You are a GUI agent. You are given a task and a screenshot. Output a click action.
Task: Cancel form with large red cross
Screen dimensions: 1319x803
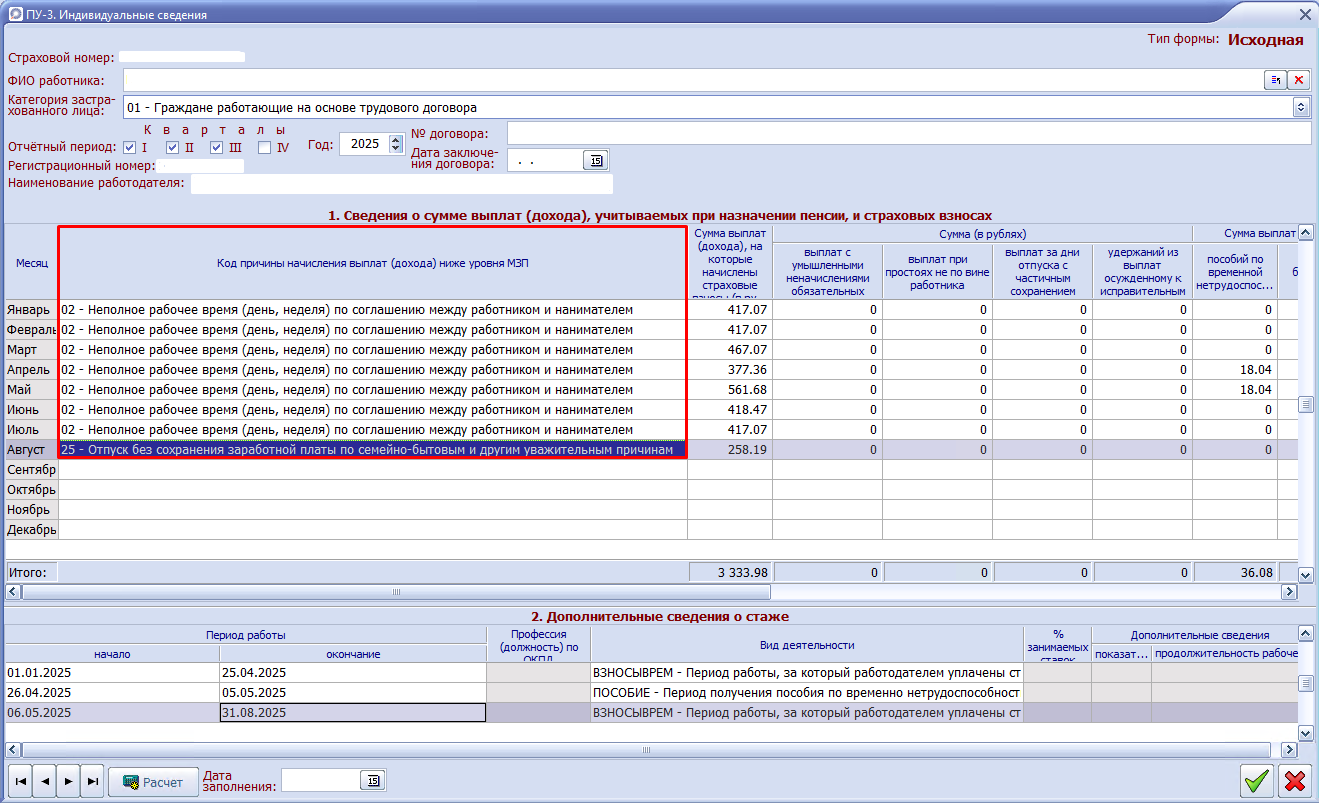tap(1295, 780)
